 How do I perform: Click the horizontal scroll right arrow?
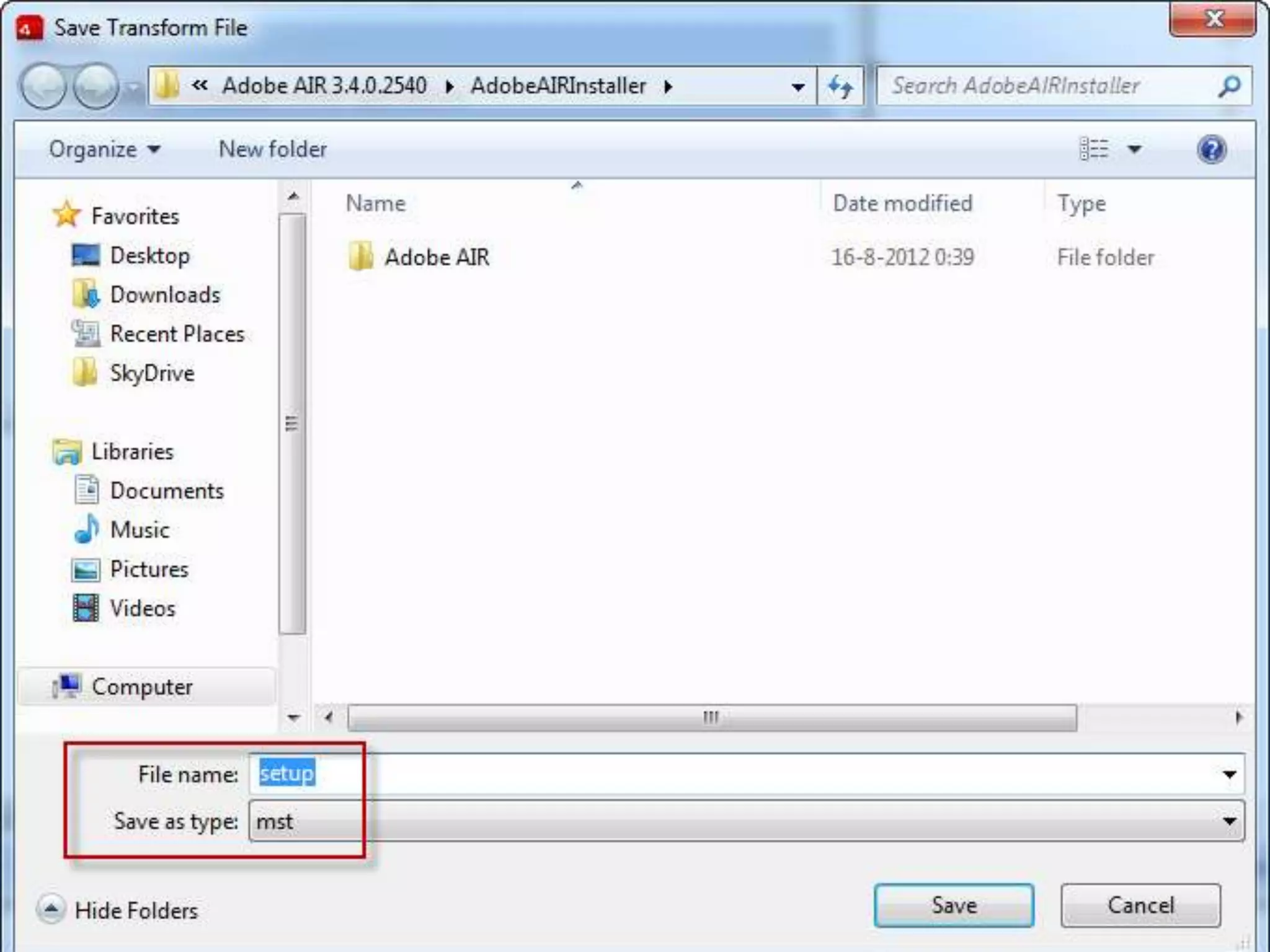(1238, 718)
